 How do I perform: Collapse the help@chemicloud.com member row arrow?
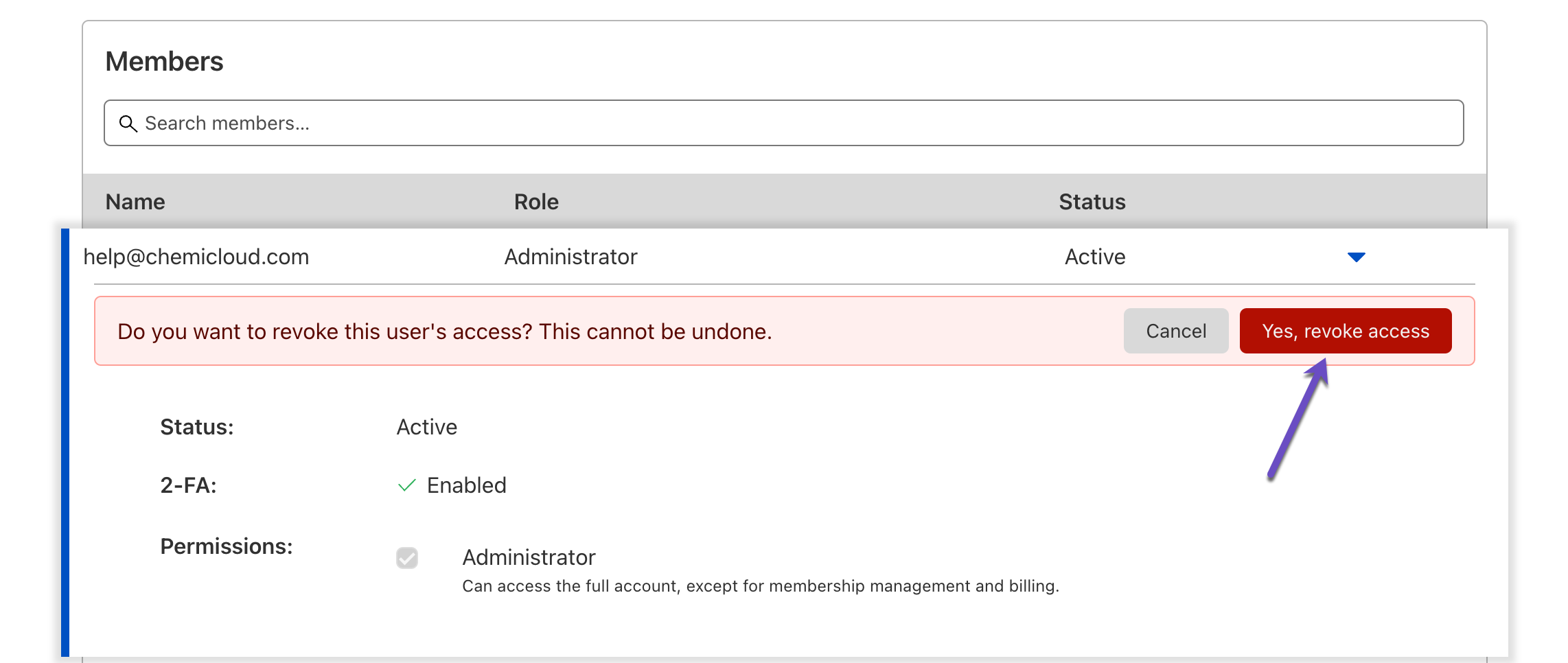[1356, 257]
